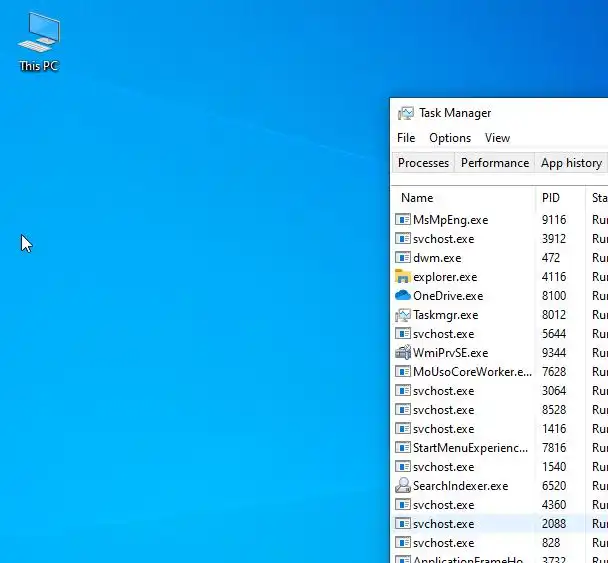Click the SearchIndexer.exe magnifier icon
This screenshot has width=608, height=563.
pos(402,485)
